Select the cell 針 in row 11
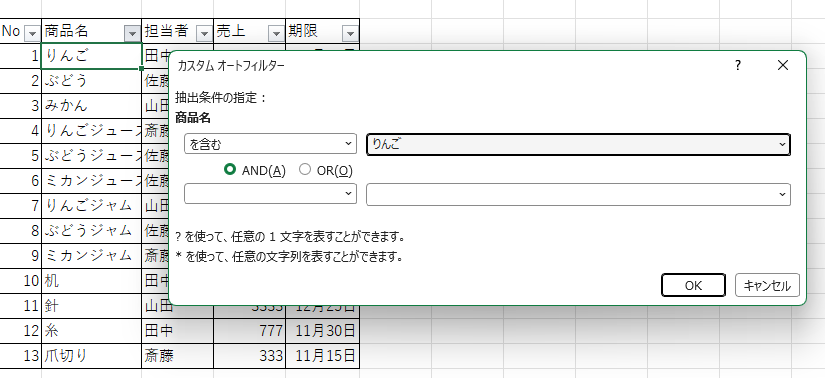825x378 pixels. (x=91, y=306)
